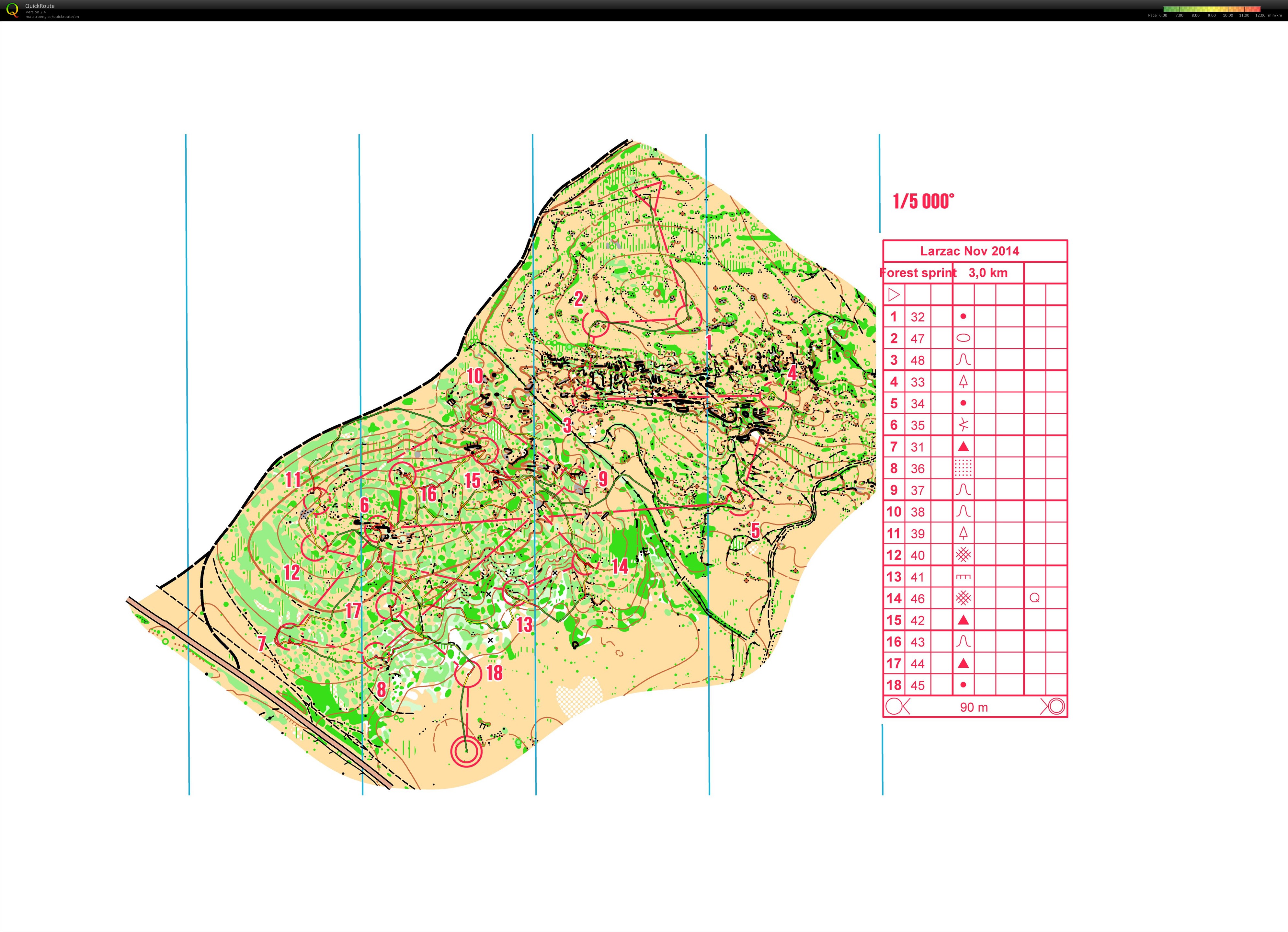Click the hill symbol in control row 10
This screenshot has width=1288, height=932.
point(963,511)
